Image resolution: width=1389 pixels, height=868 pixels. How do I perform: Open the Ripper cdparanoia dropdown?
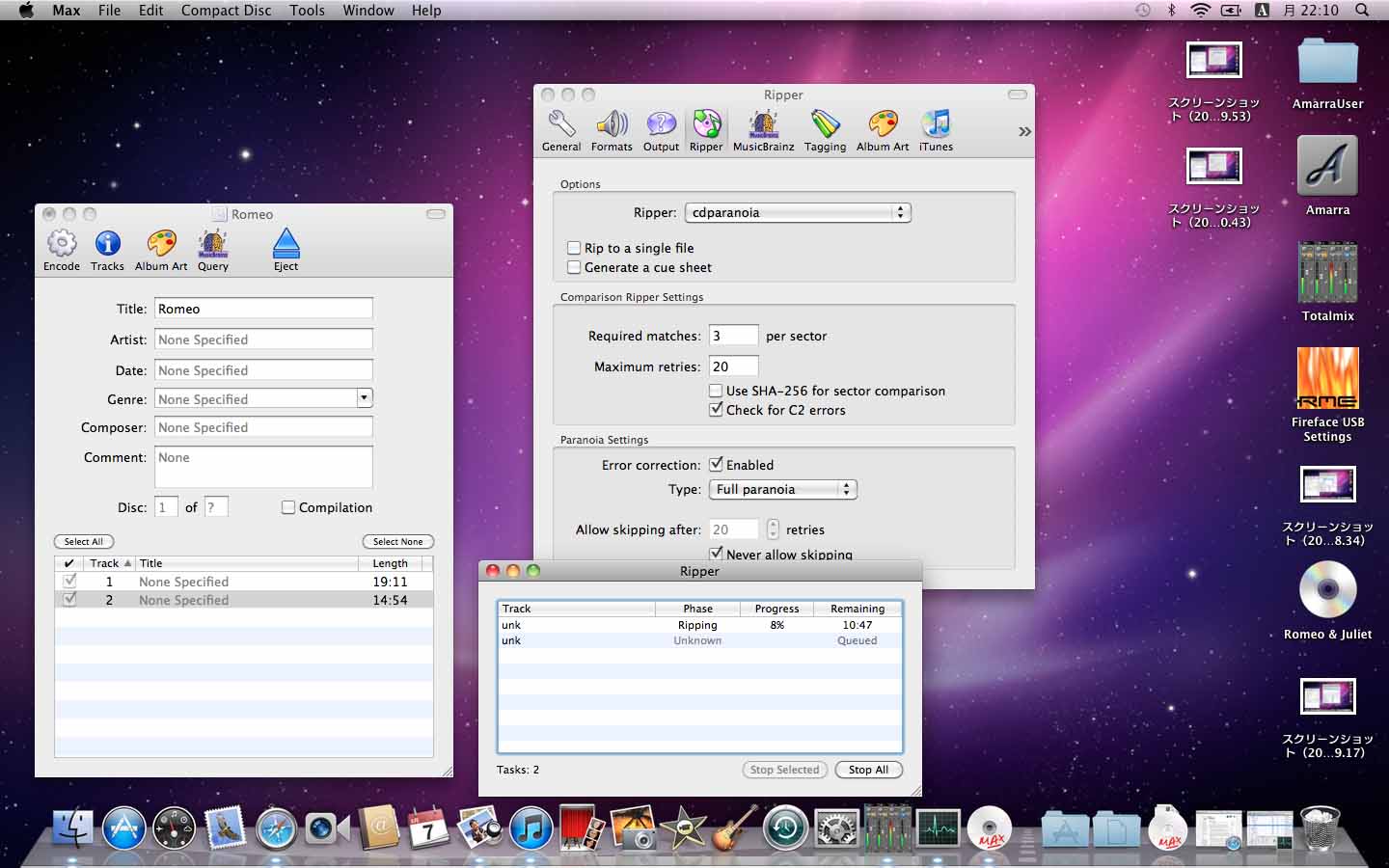point(798,212)
